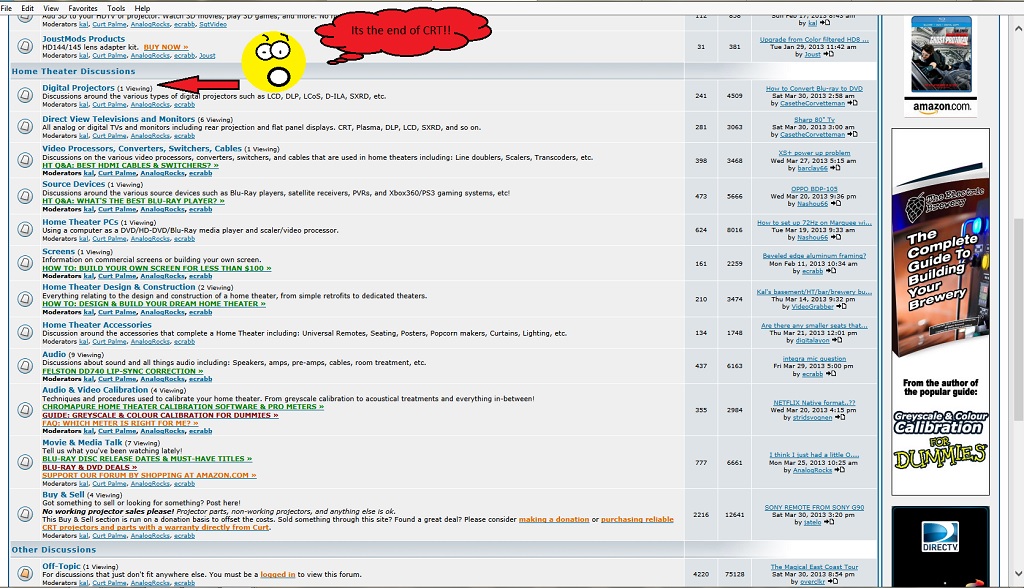Click the status icon beside Video Processors, Converters forum
The width and height of the screenshot is (1024, 588).
click(x=25, y=160)
